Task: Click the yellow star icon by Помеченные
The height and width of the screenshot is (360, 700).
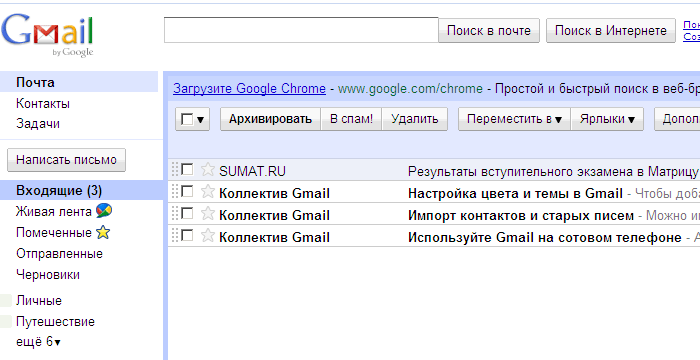Action: 103,232
